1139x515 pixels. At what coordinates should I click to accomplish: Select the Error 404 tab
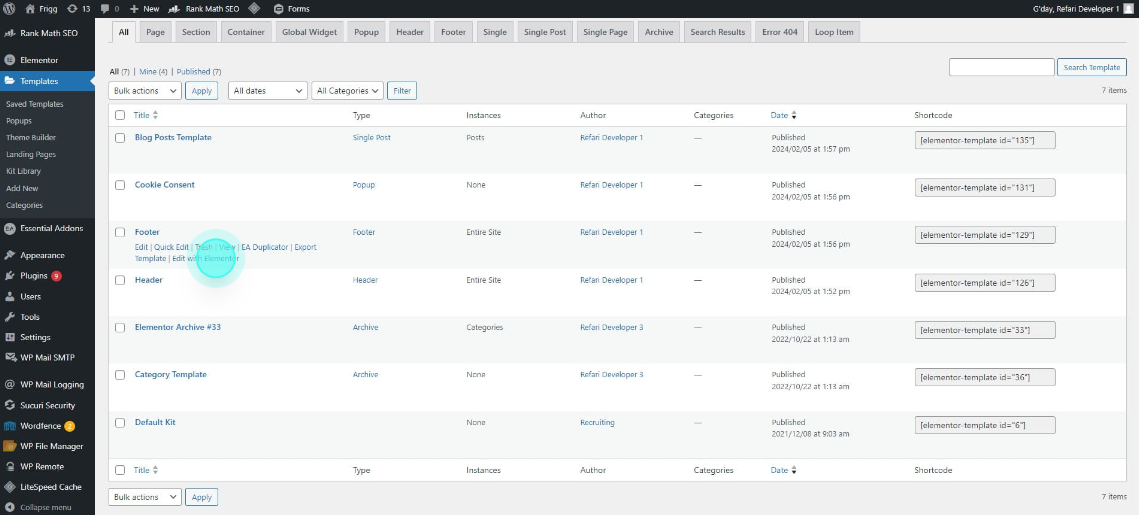[x=779, y=32]
